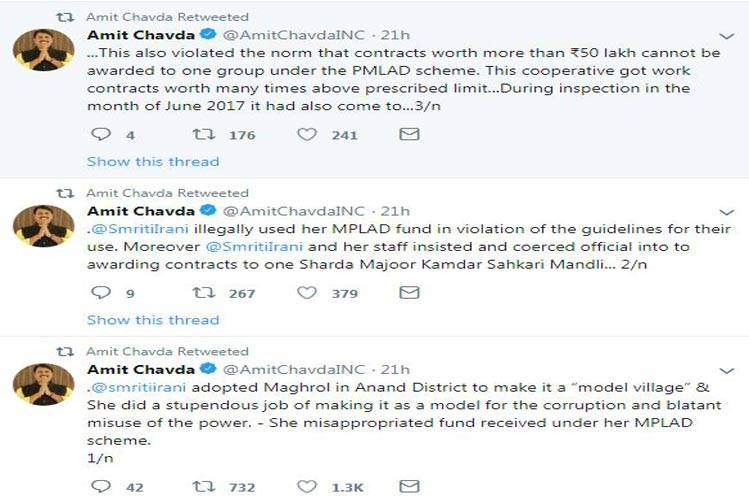Reply to the 1/n Maghrol village tweet

pyautogui.click(x=100, y=486)
